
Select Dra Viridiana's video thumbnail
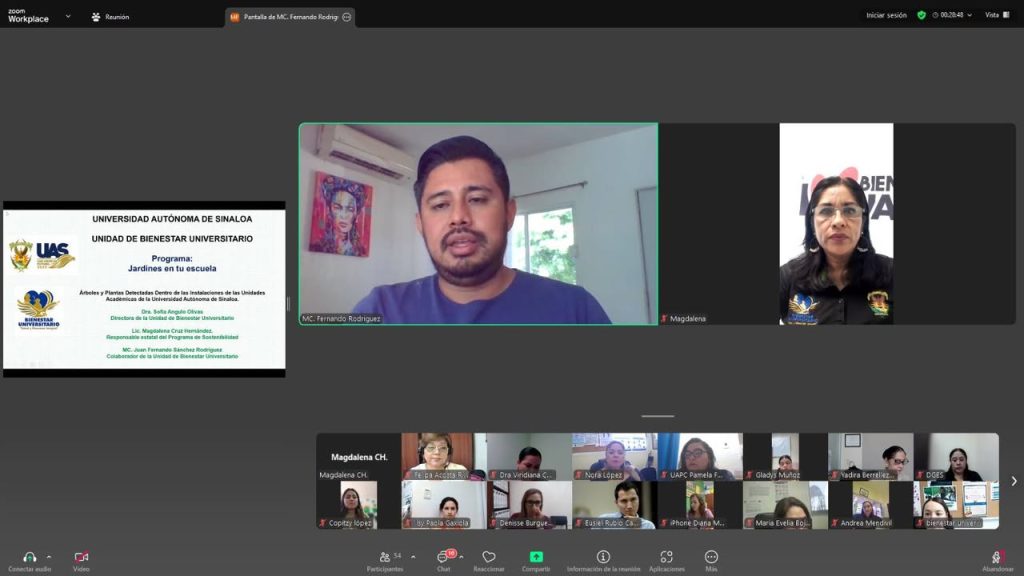coord(529,456)
